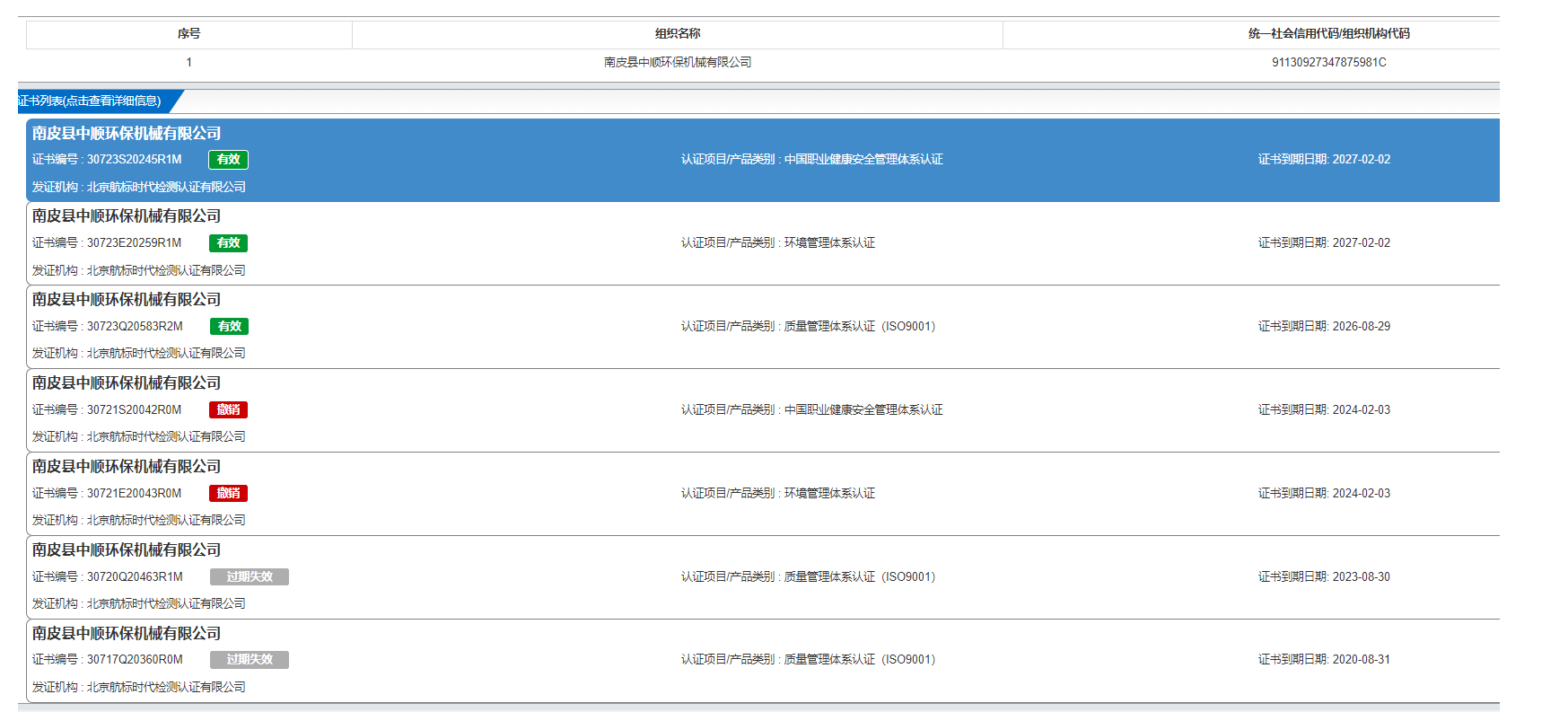Click sequence number 1 in the table
1568x712 pixels.
coord(188,62)
